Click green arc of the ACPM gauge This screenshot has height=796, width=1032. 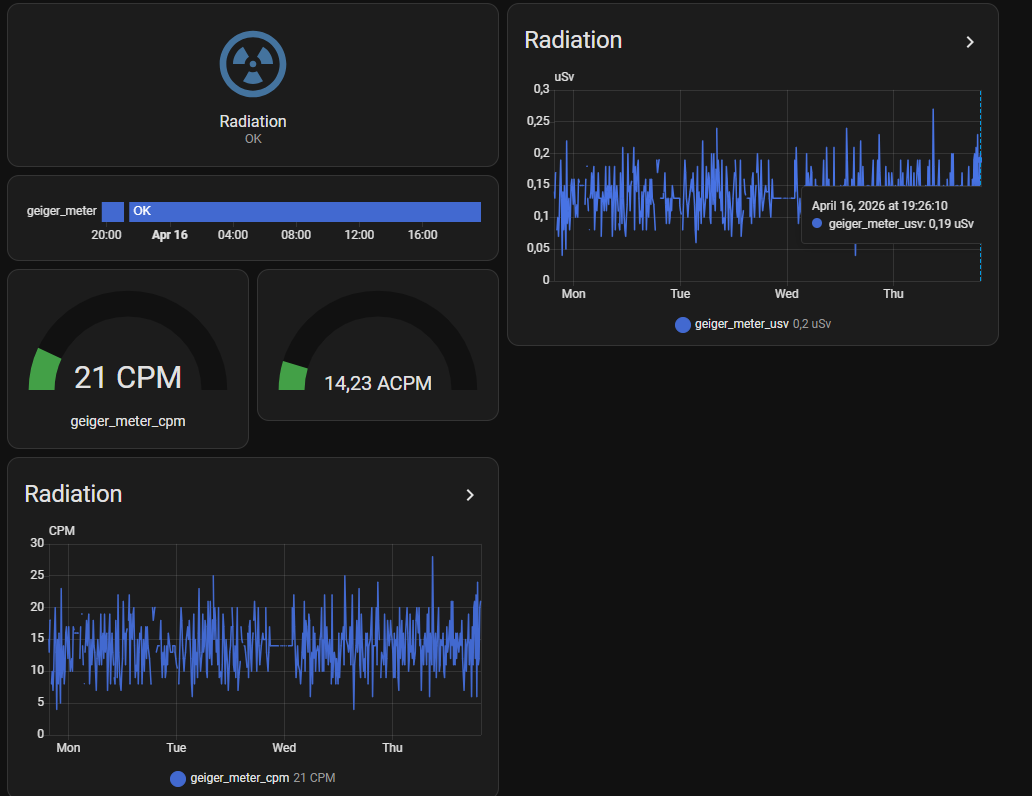click(x=292, y=376)
